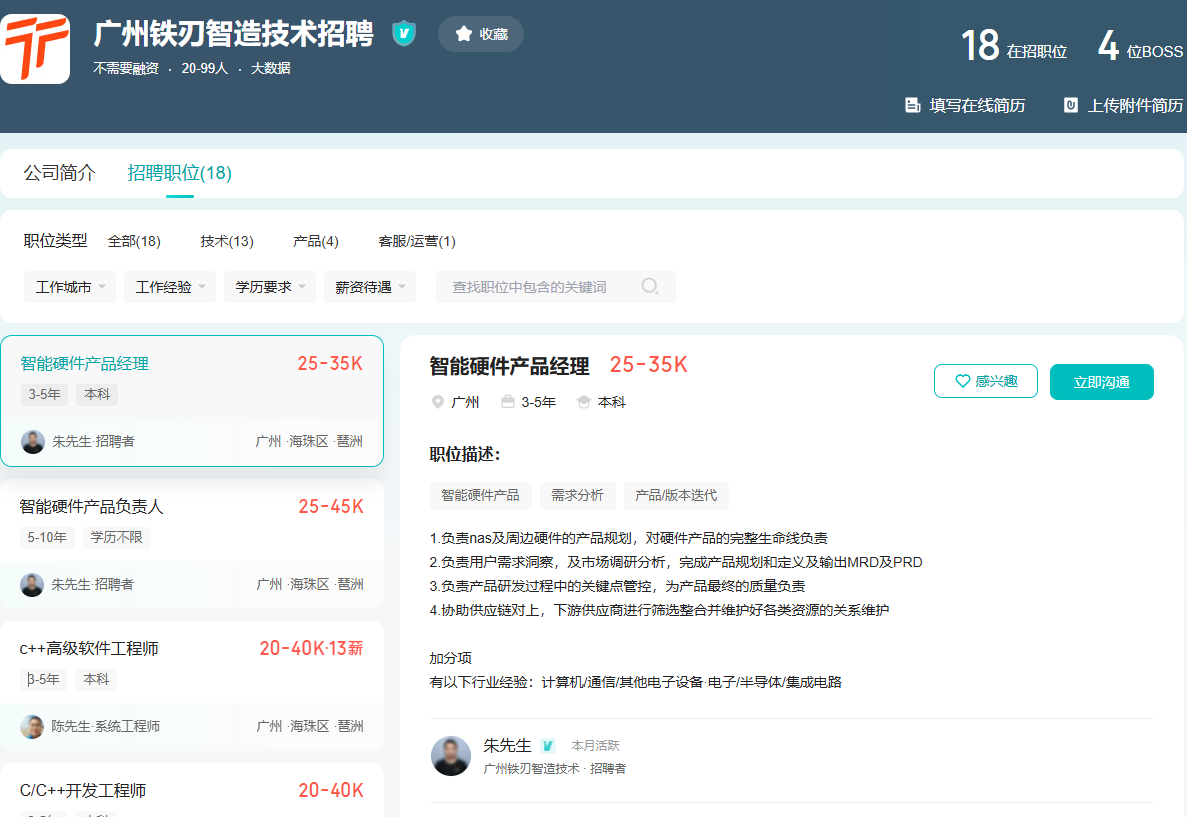Screen dimensions: 1187x817
Task: Toggle the 收藏 favorite button
Action: coord(481,34)
